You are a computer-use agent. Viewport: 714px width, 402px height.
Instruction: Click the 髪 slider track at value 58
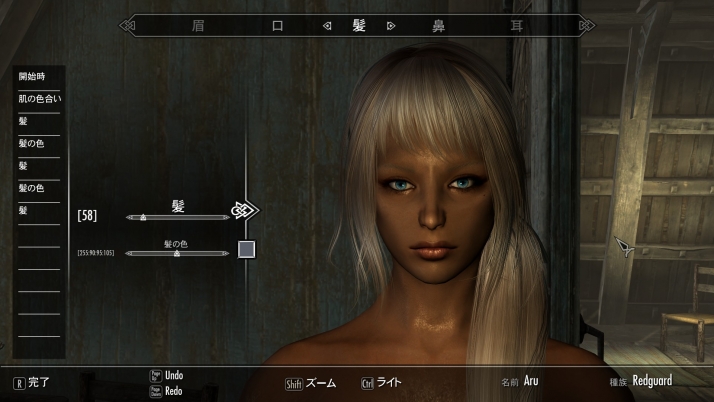click(178, 218)
